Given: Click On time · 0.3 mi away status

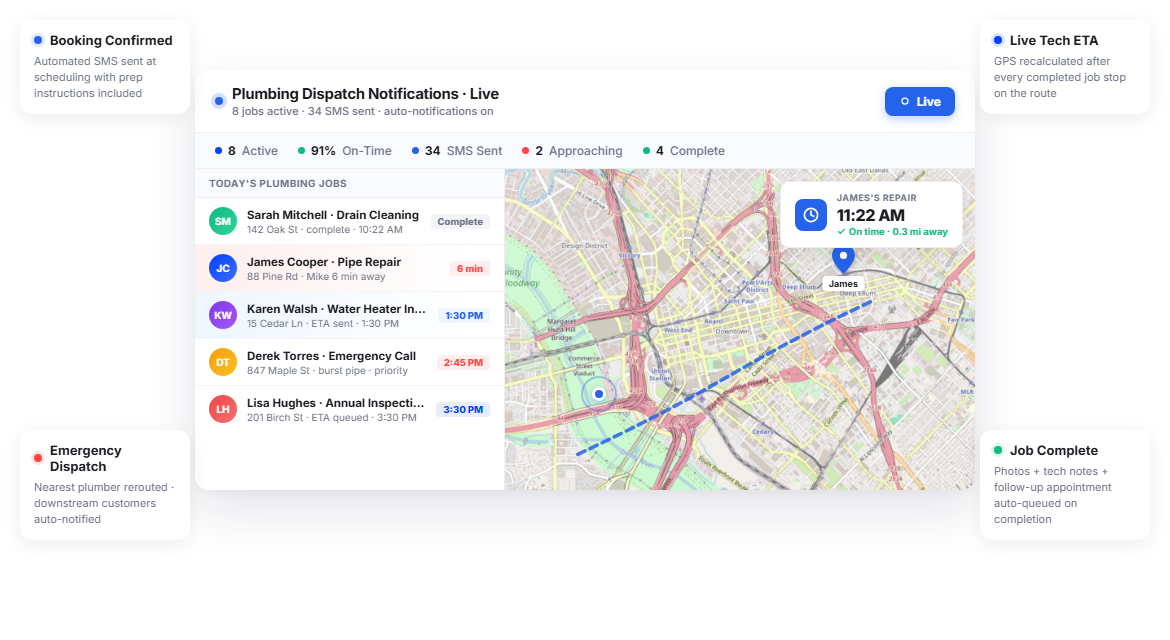Looking at the screenshot, I should click(892, 232).
